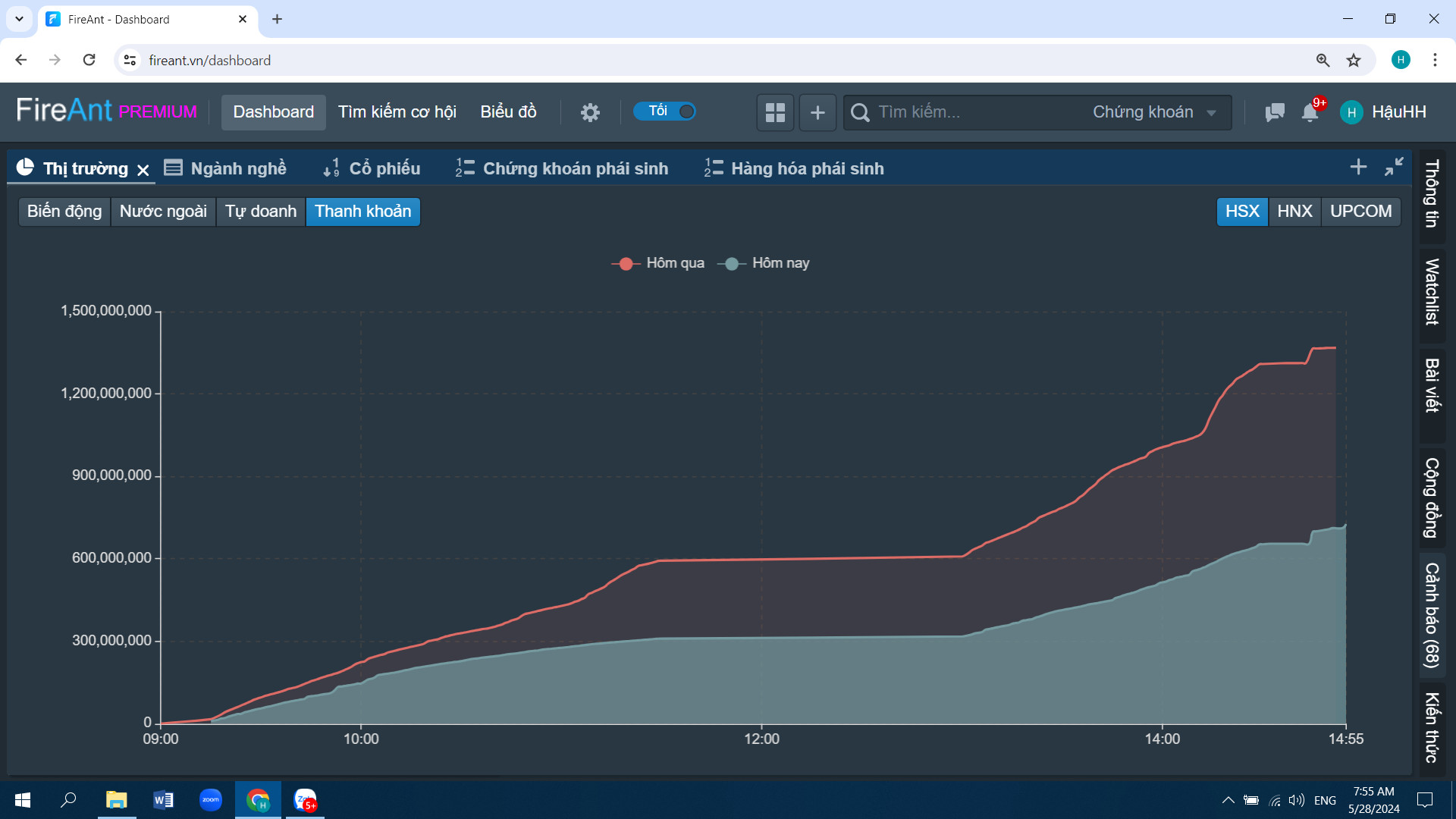Open Zoom from the Windows taskbar
Screen dimensions: 1456x819
211,800
